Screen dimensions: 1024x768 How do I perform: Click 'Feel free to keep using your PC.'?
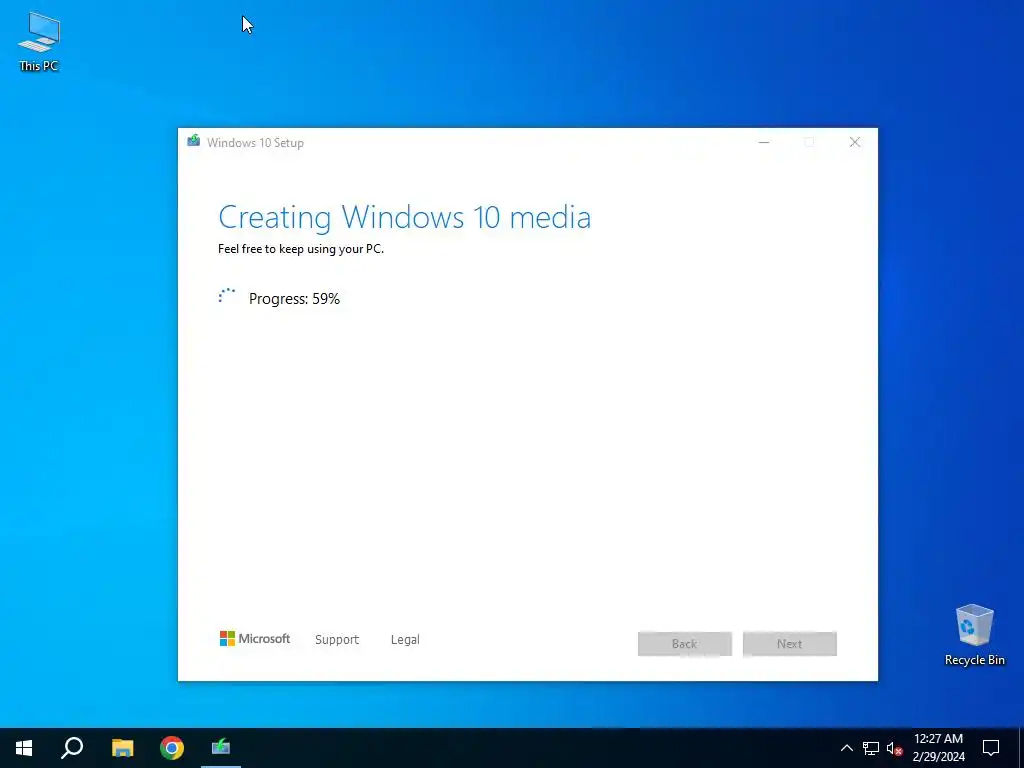[301, 249]
